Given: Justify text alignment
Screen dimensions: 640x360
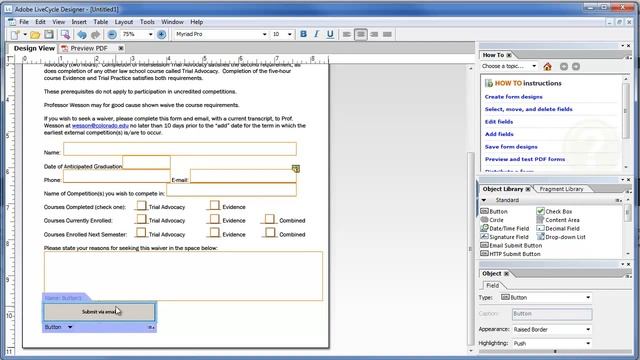Looking at the screenshot, I should click(x=387, y=34).
